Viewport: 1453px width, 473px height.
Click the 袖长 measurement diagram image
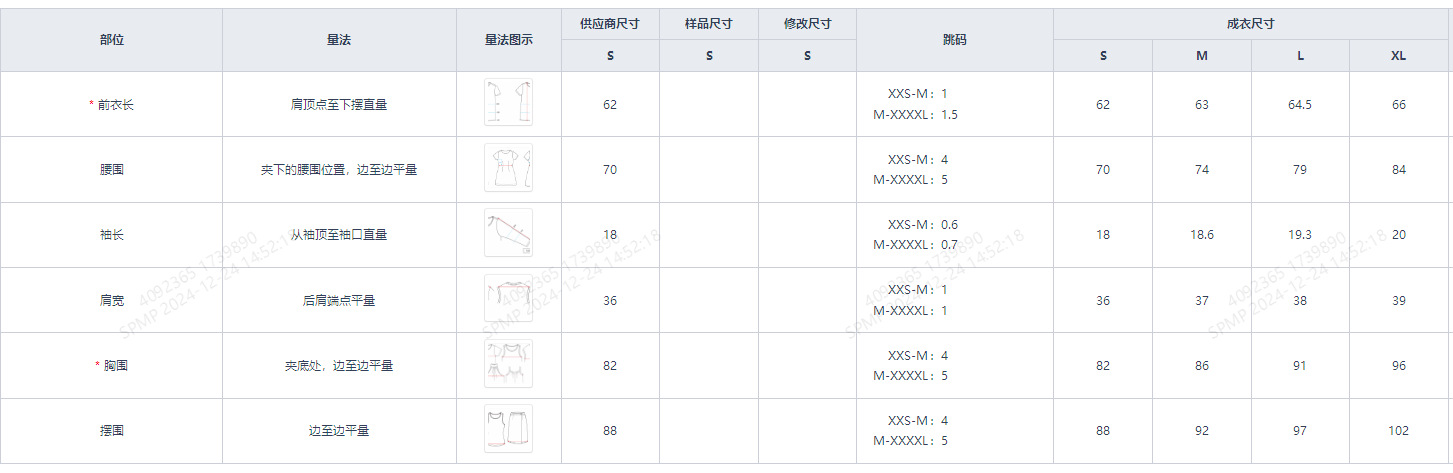click(x=508, y=233)
